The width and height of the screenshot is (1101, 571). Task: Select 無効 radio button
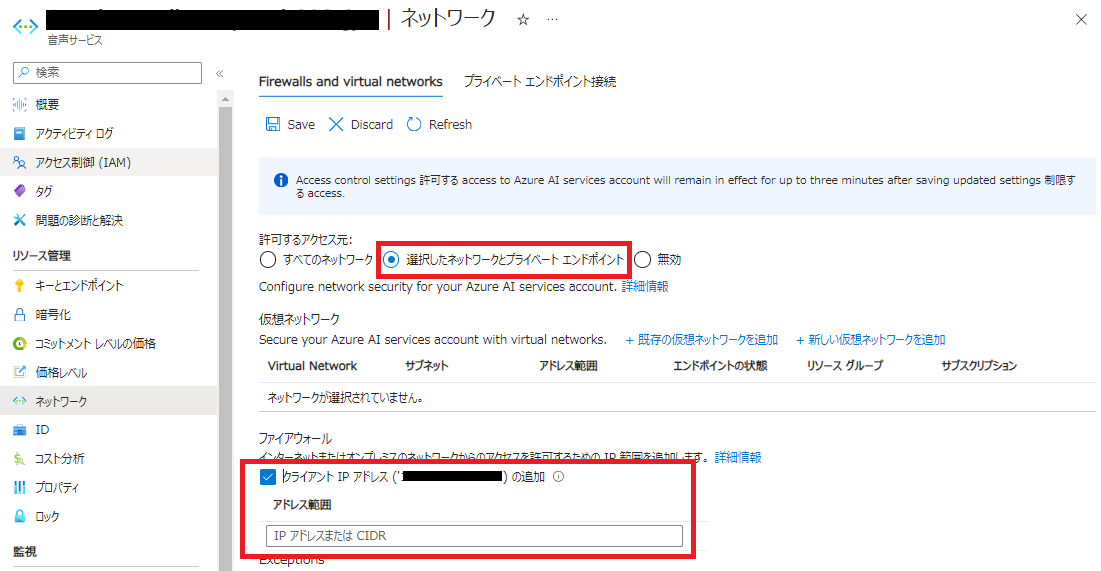642,260
